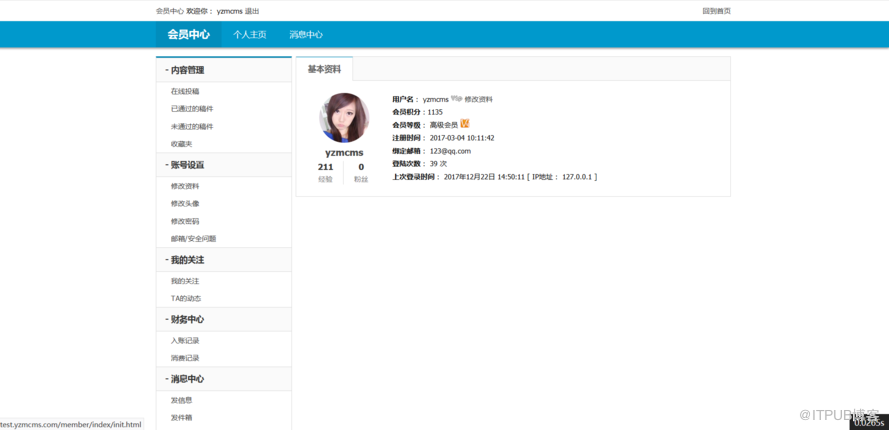
Task: Open 发件箱 in sidebar
Action: (x=181, y=418)
